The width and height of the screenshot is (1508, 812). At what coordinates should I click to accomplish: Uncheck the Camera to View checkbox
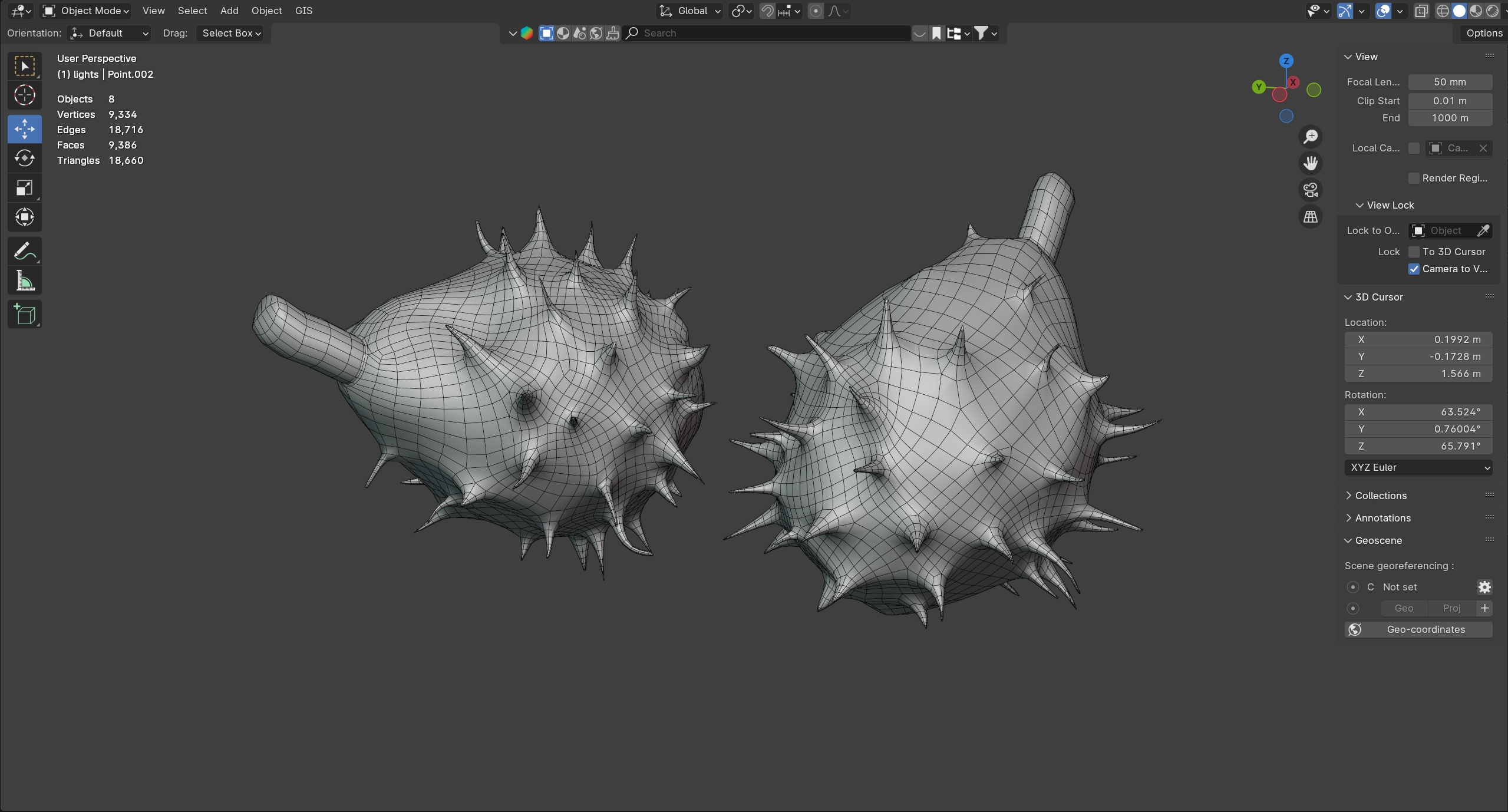click(1414, 269)
